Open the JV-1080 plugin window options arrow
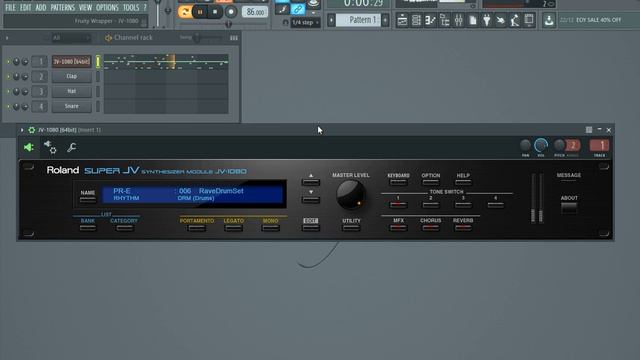The image size is (640, 360). click(22, 130)
